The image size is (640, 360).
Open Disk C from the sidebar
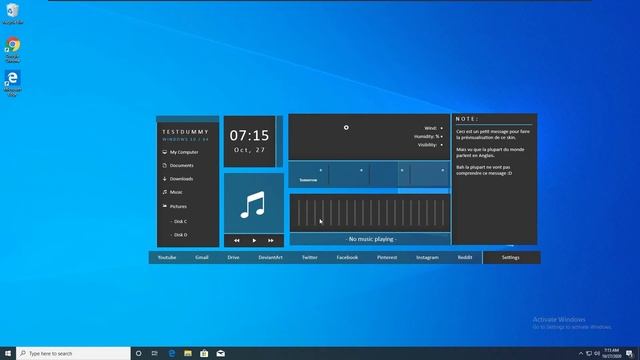point(179,222)
